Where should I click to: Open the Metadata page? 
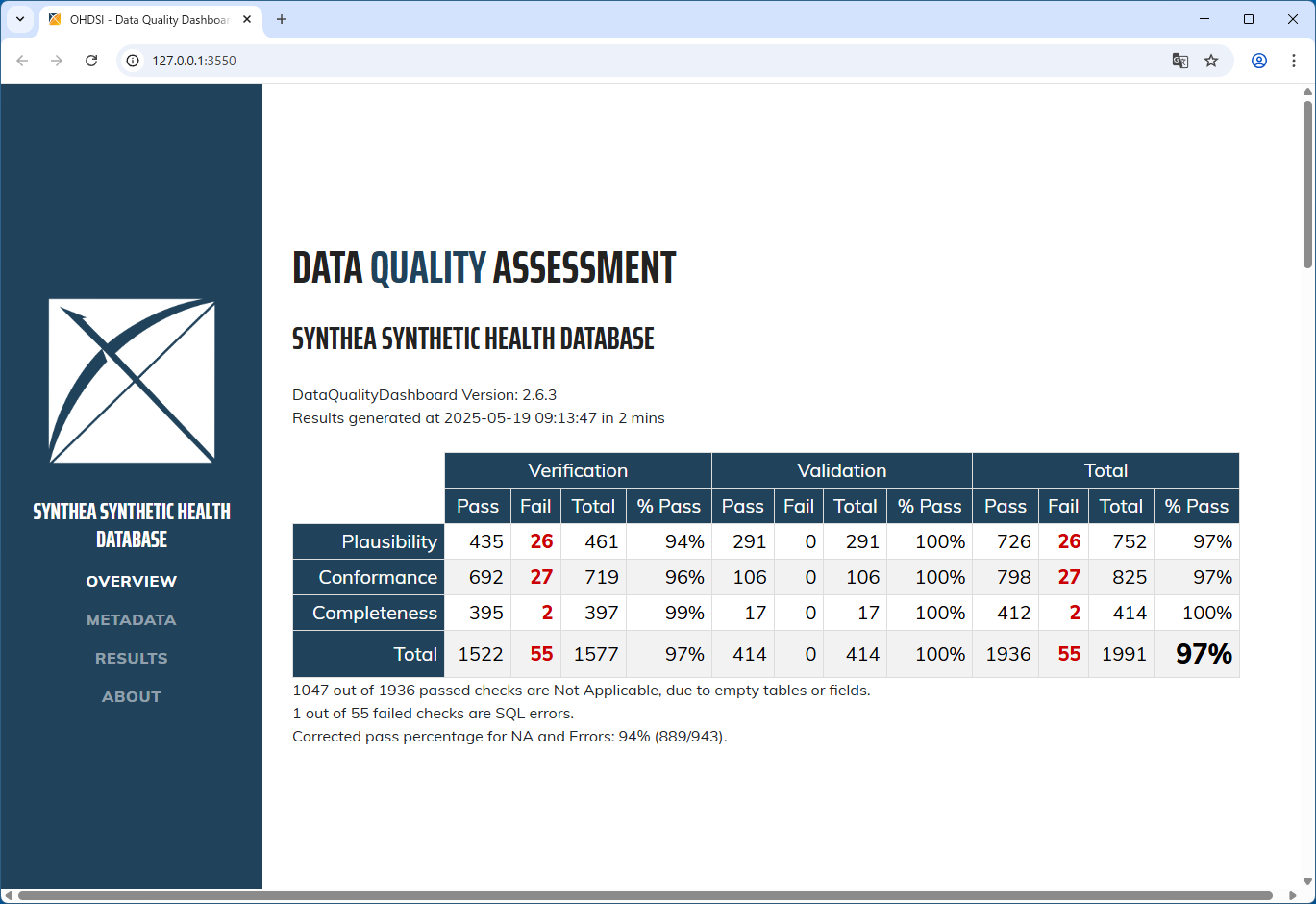132,619
